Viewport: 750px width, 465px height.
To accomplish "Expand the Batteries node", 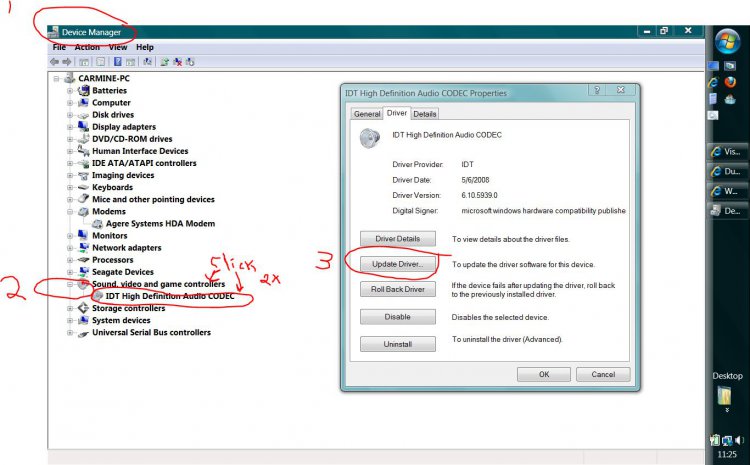I will click(70, 90).
